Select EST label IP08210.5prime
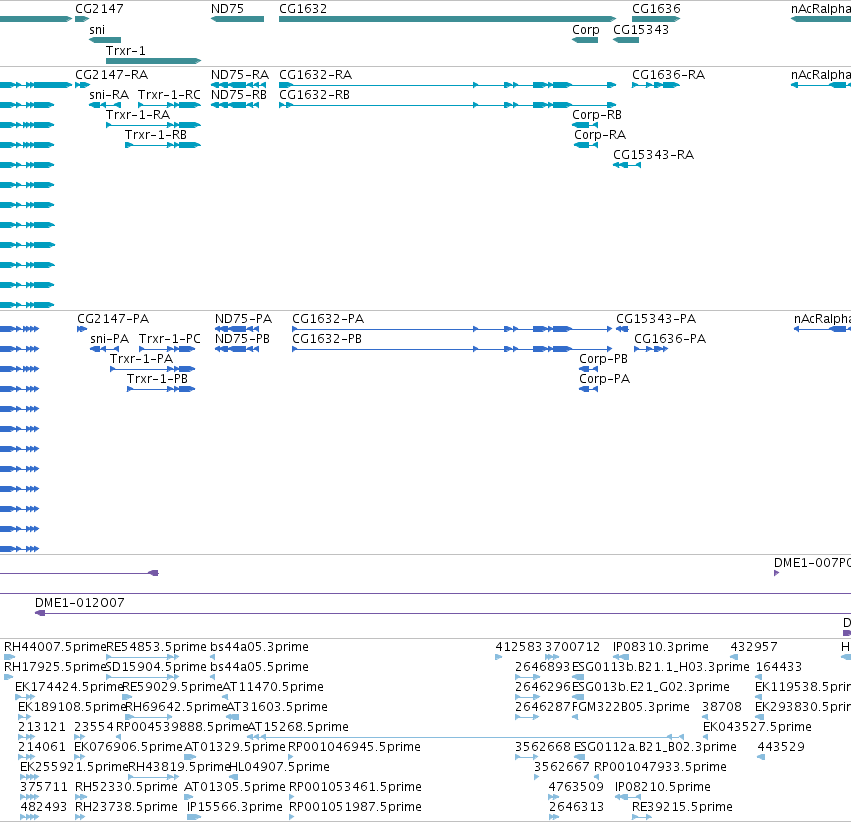Viewport: 851px width, 822px height. tap(663, 787)
